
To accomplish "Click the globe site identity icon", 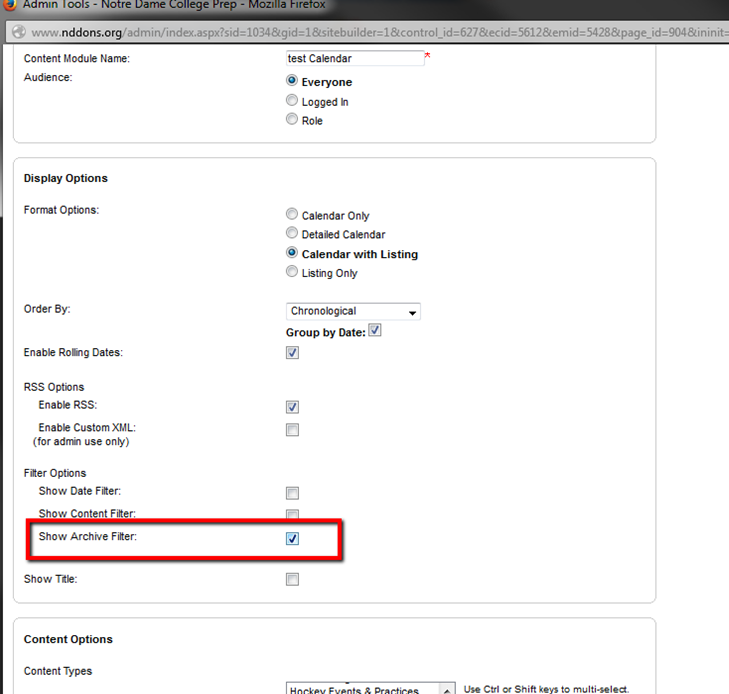I will (19, 32).
